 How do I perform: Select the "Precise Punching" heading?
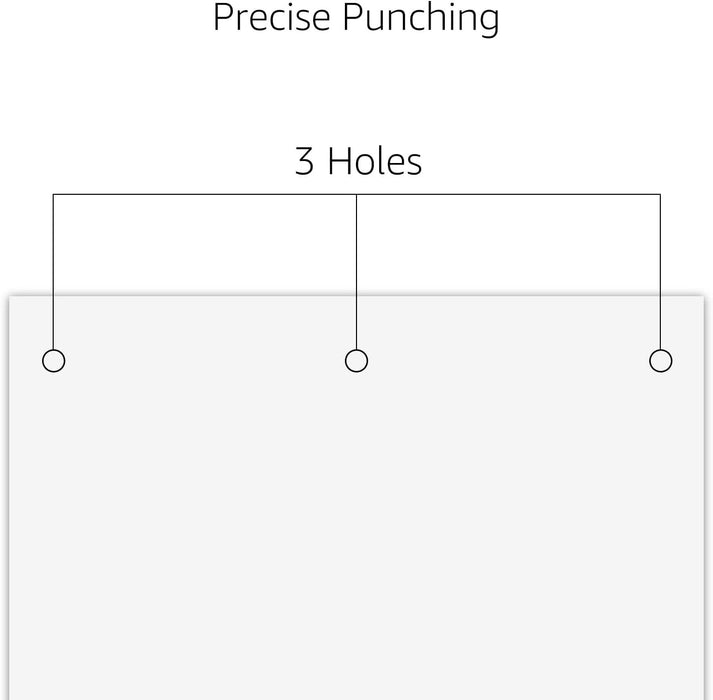[x=356, y=18]
